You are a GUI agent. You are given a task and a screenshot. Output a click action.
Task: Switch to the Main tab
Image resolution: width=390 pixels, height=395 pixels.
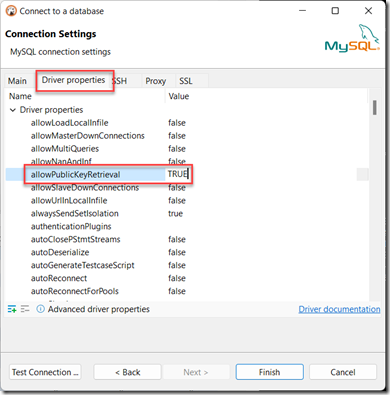(x=17, y=81)
